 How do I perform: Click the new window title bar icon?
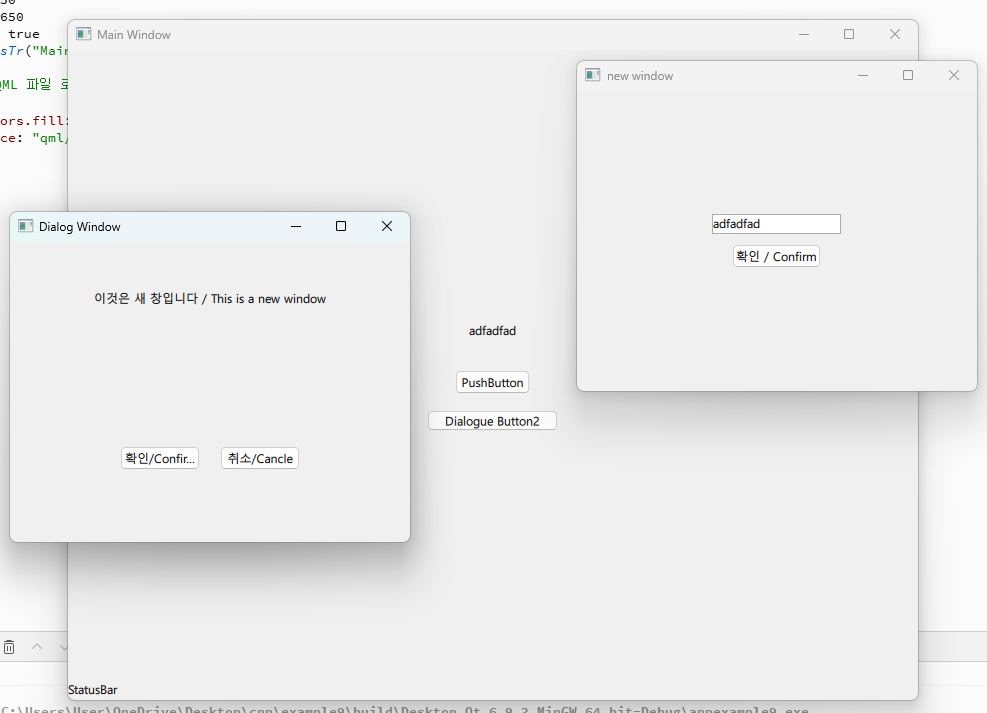point(593,76)
